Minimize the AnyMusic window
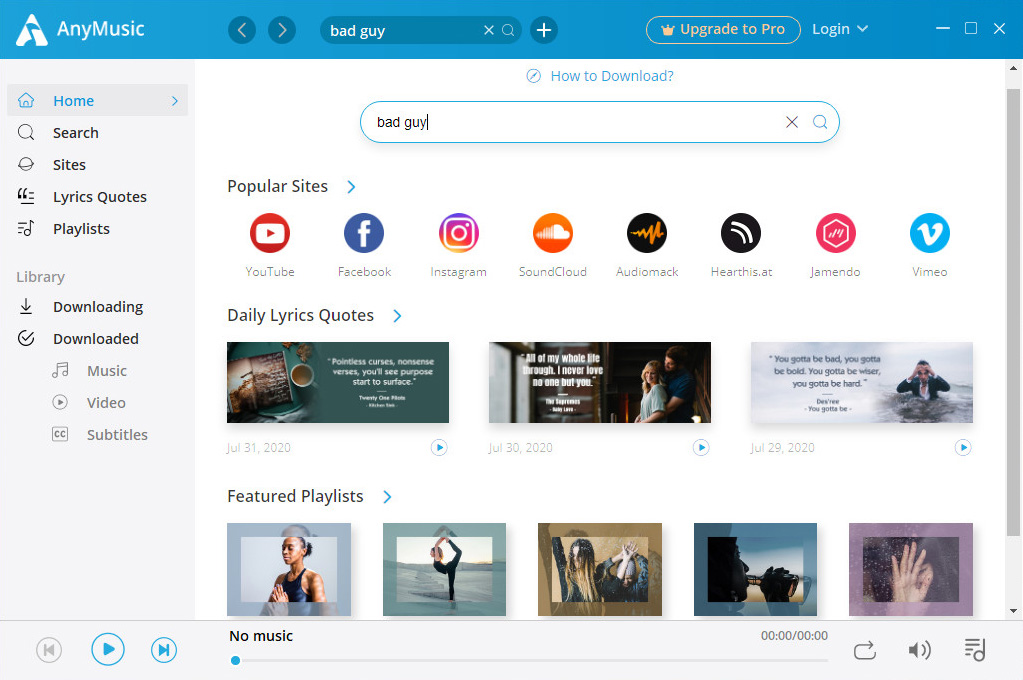 (943, 29)
